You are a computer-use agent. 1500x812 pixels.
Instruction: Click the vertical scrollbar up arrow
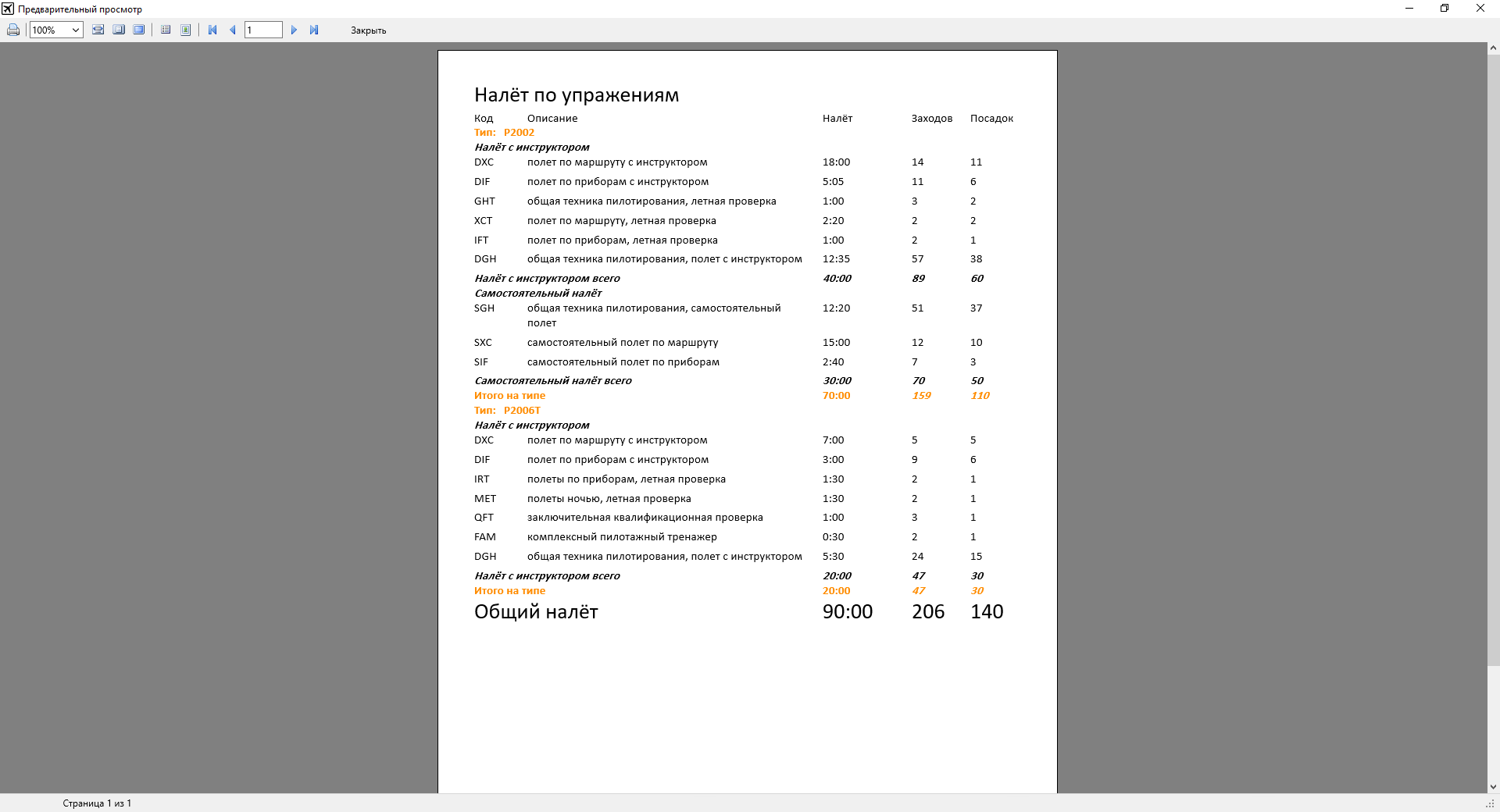click(1493, 48)
